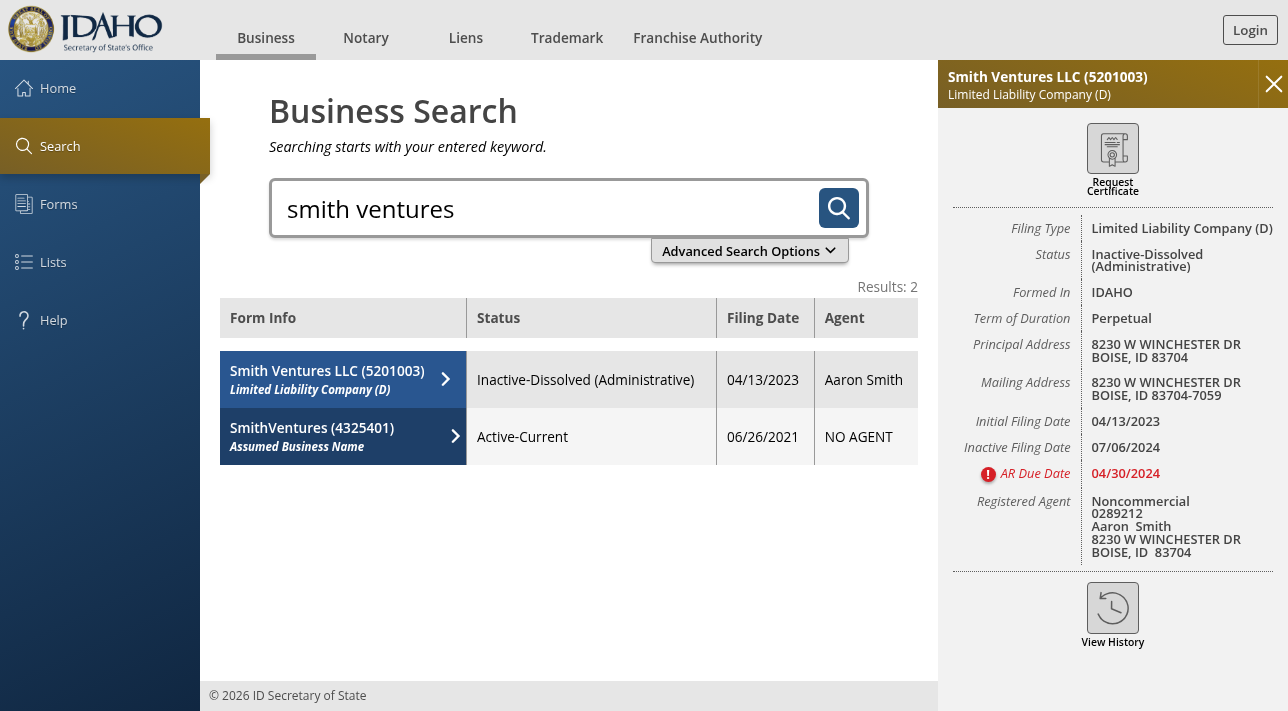Open Help label in the sidebar
This screenshot has width=1288, height=711.
54,320
